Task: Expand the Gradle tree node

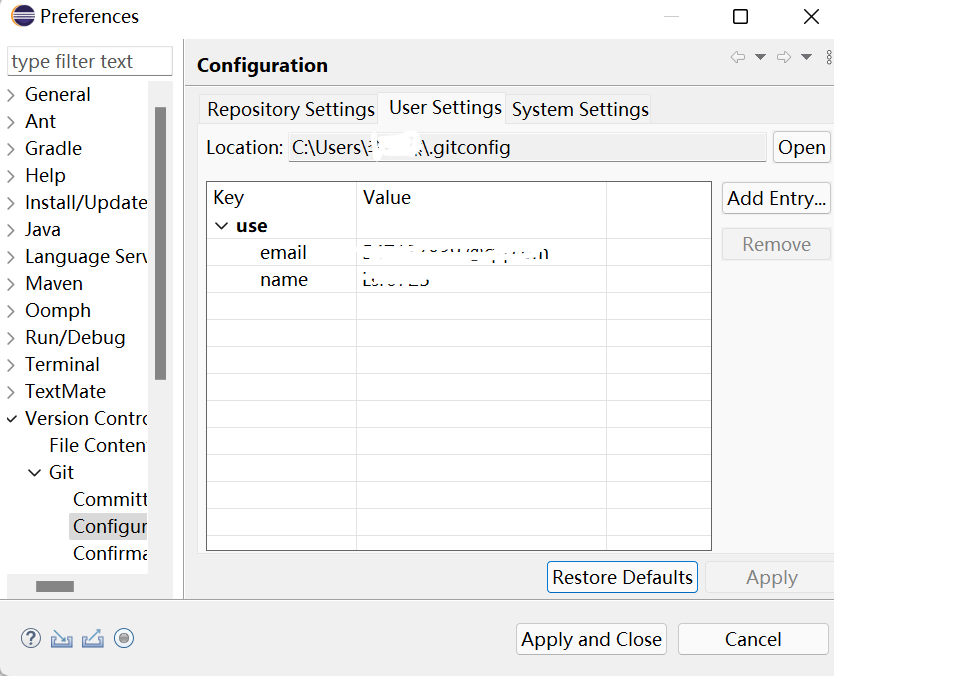Action: coord(11,149)
